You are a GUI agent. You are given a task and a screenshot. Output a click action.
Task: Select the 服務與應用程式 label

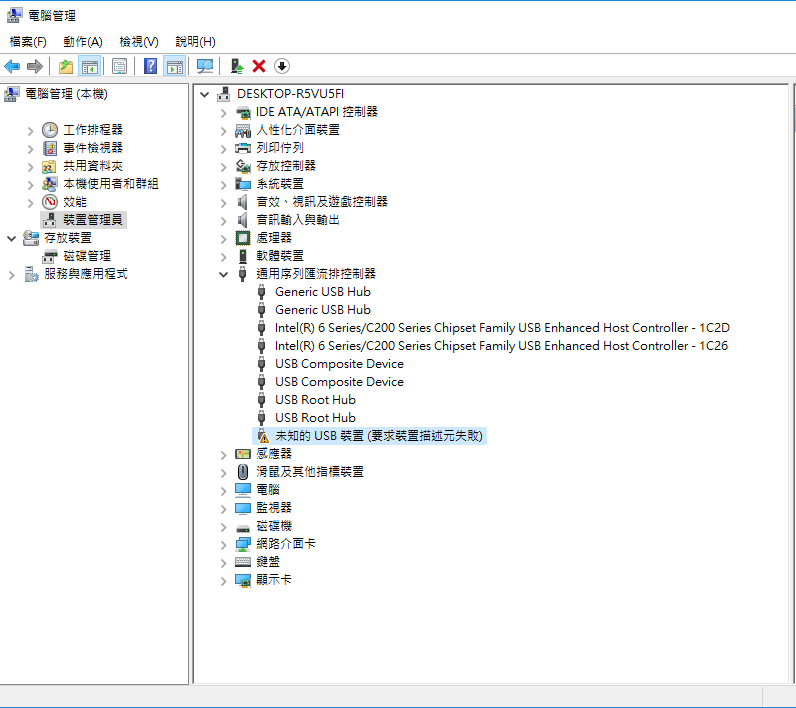click(x=86, y=274)
